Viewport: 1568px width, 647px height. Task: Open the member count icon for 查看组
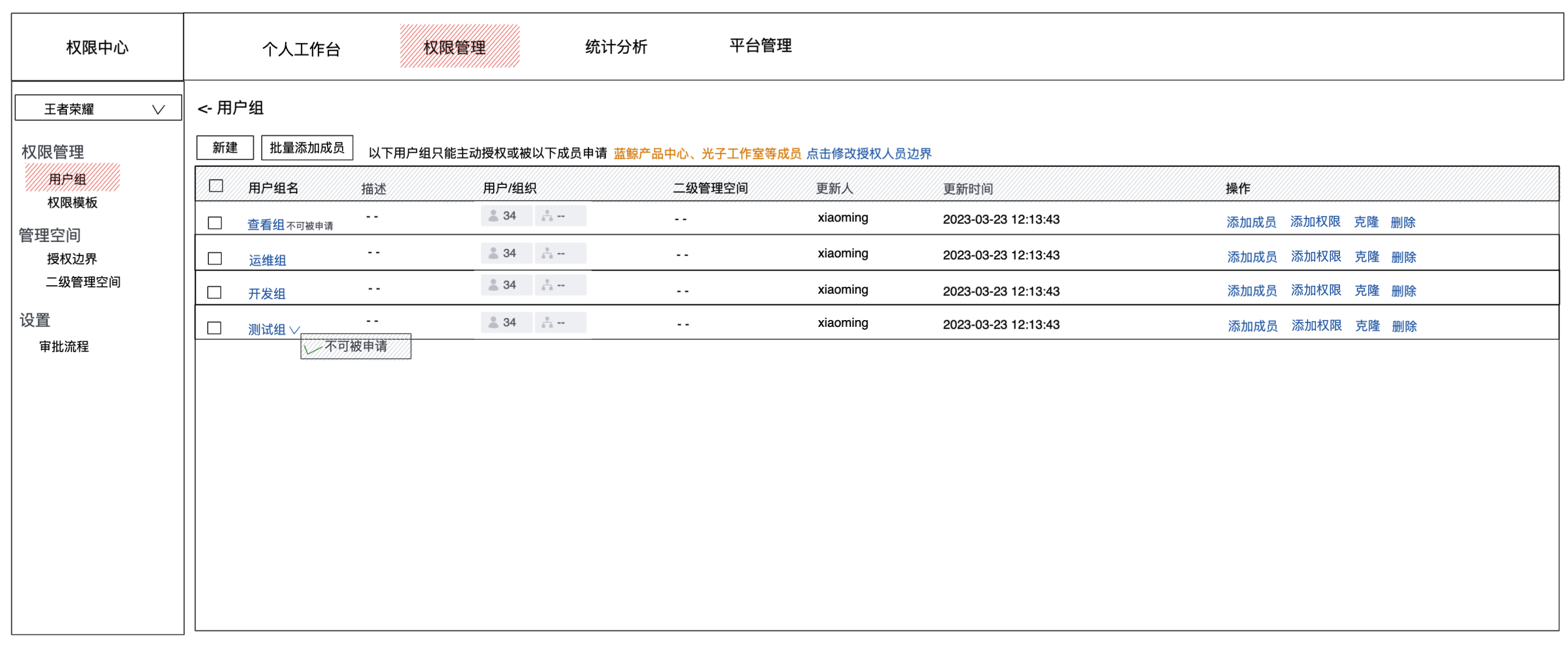(507, 216)
